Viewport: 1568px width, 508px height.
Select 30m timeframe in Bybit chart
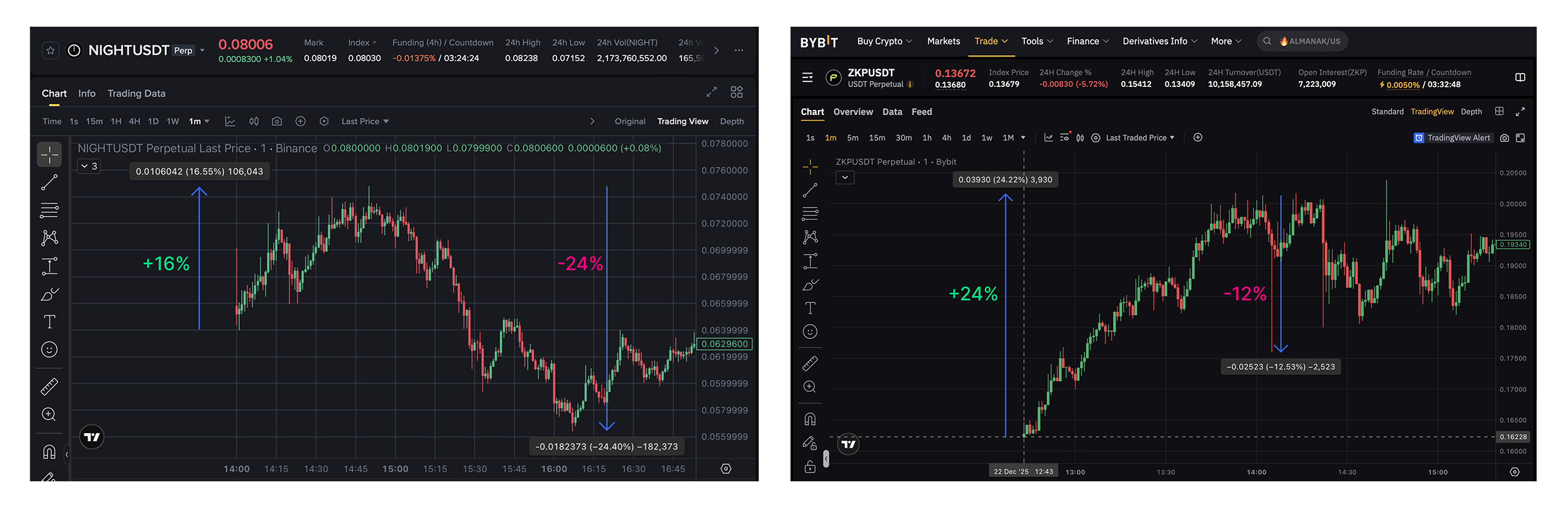[x=904, y=138]
